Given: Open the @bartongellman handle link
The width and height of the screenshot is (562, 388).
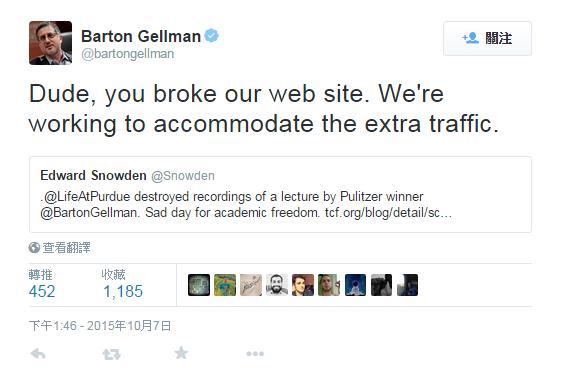Looking at the screenshot, I should (x=128, y=54).
